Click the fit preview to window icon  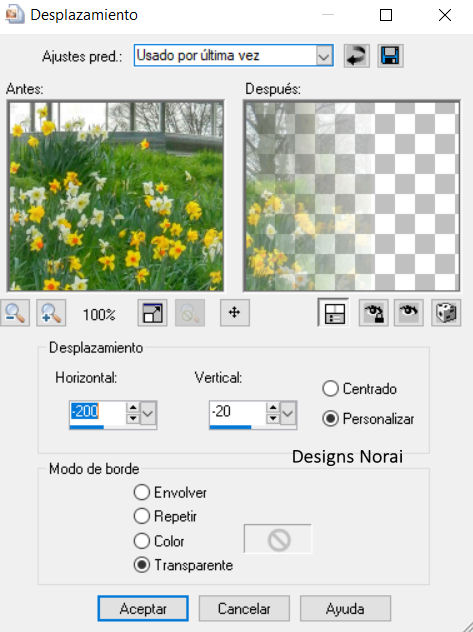[152, 312]
